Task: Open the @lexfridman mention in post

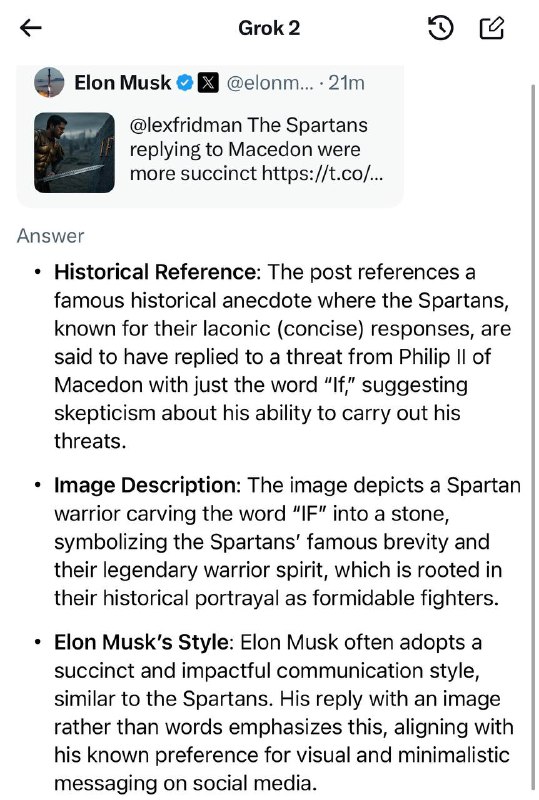Action: [x=185, y=126]
